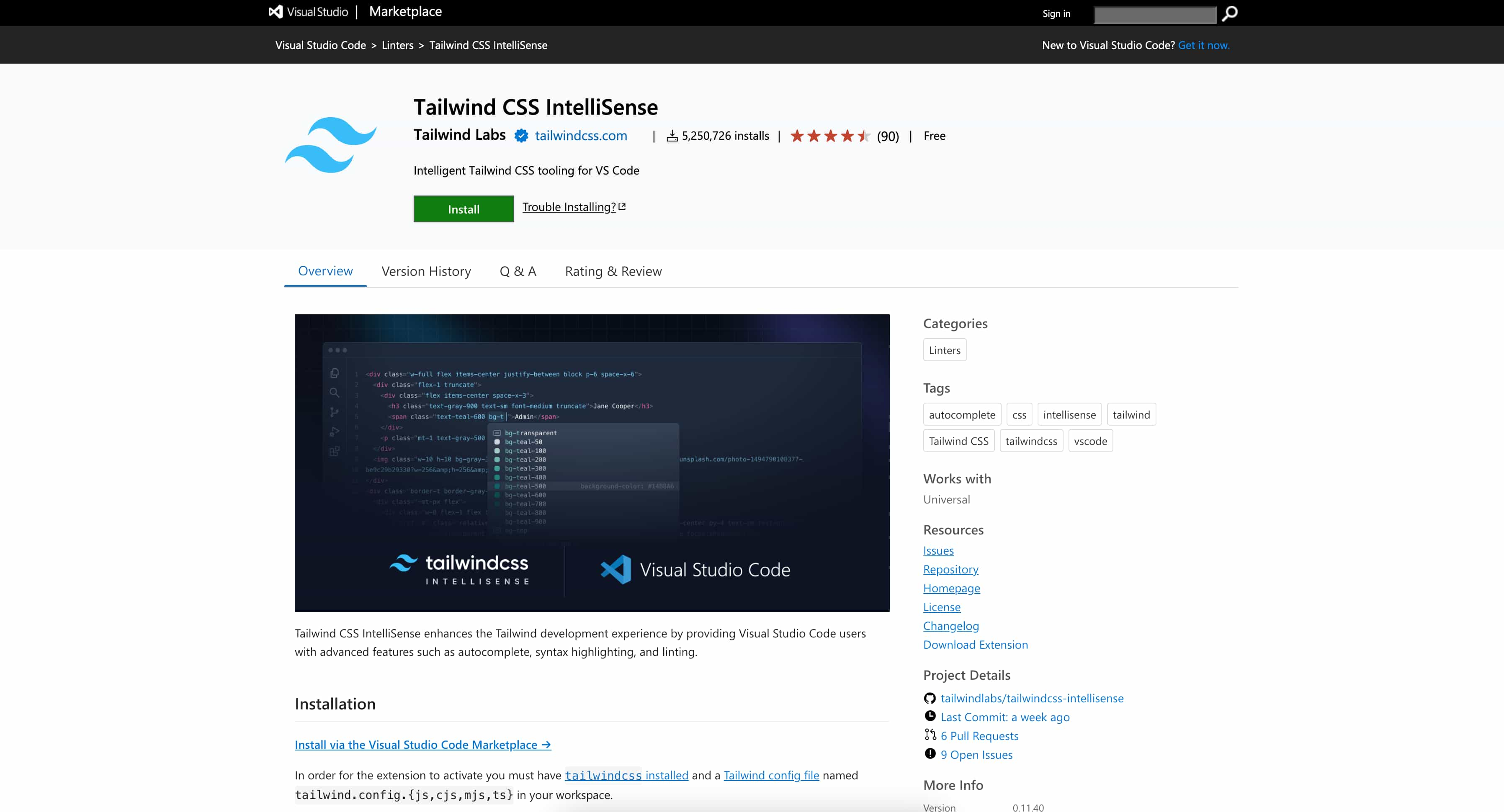
Task: Click the (90) review count
Action: tap(888, 136)
